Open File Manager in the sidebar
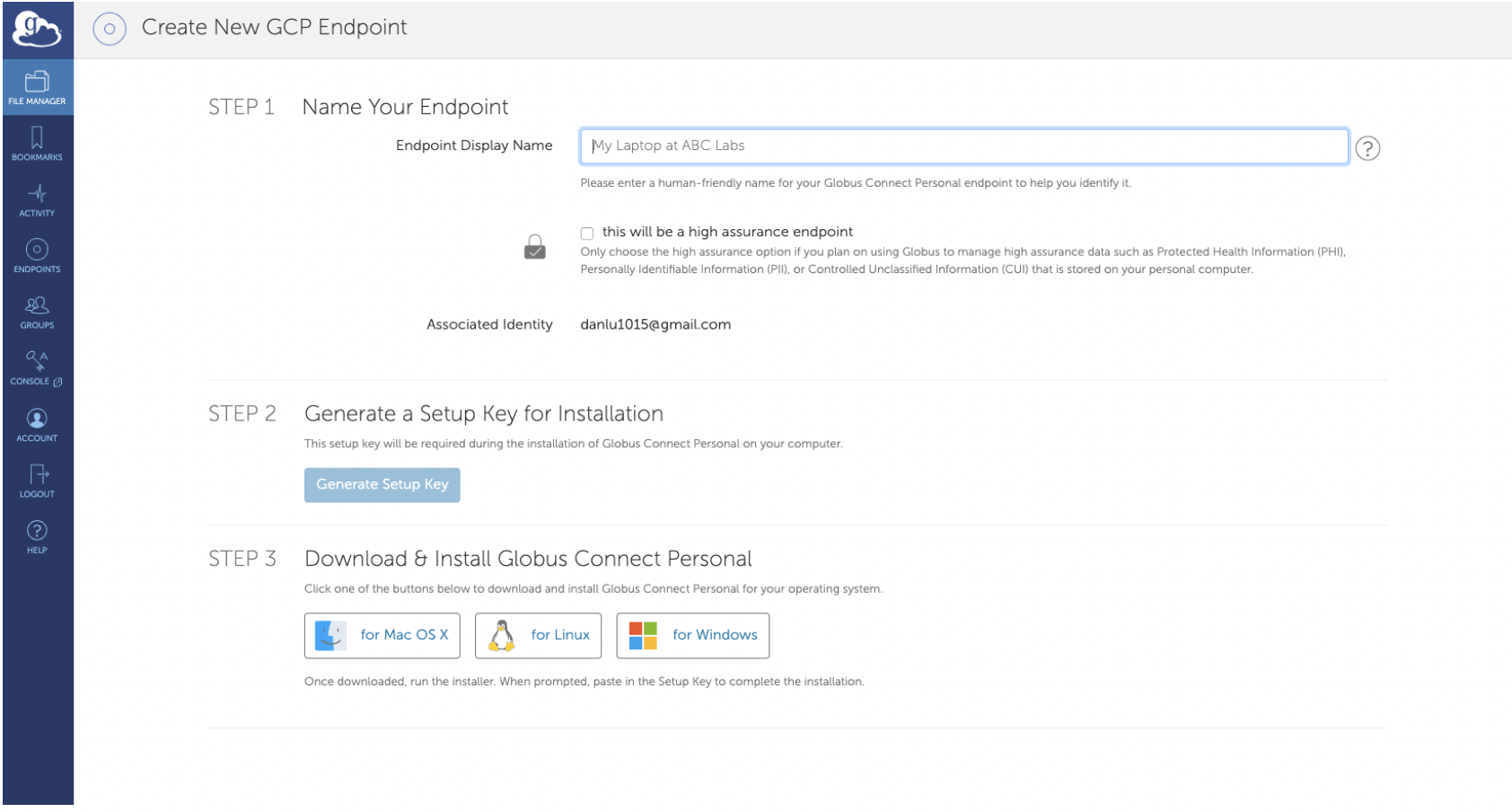Image resolution: width=1512 pixels, height=812 pixels. coord(37,87)
